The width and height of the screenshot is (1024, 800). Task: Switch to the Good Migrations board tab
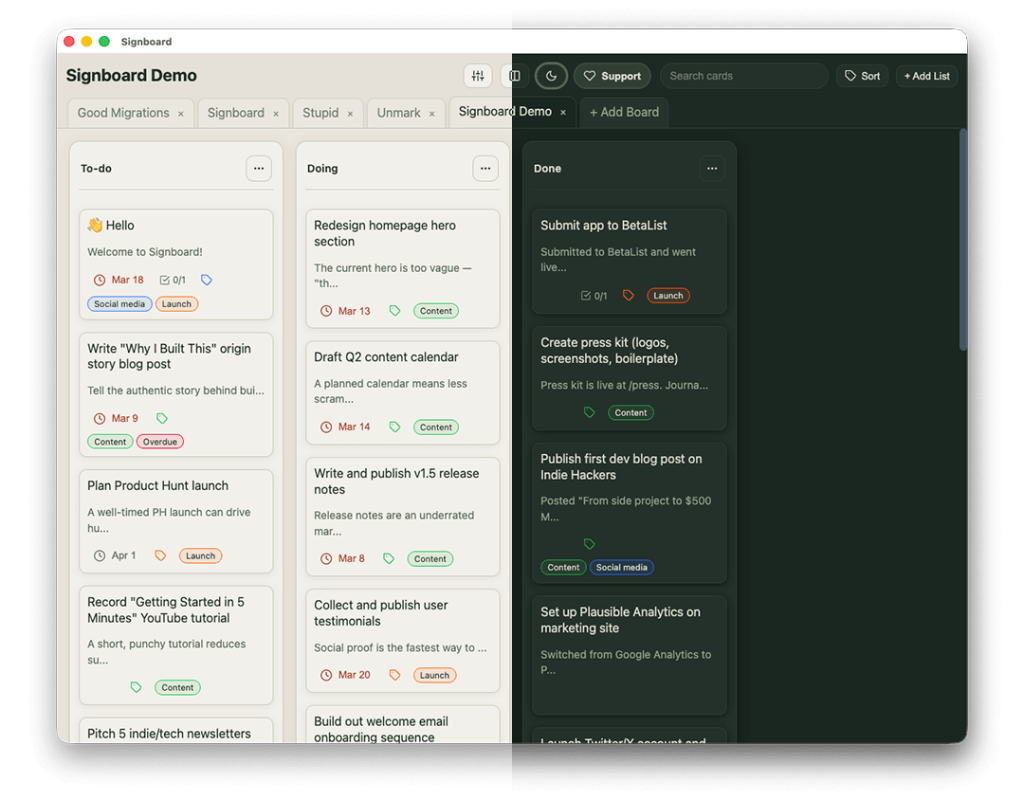tap(123, 113)
